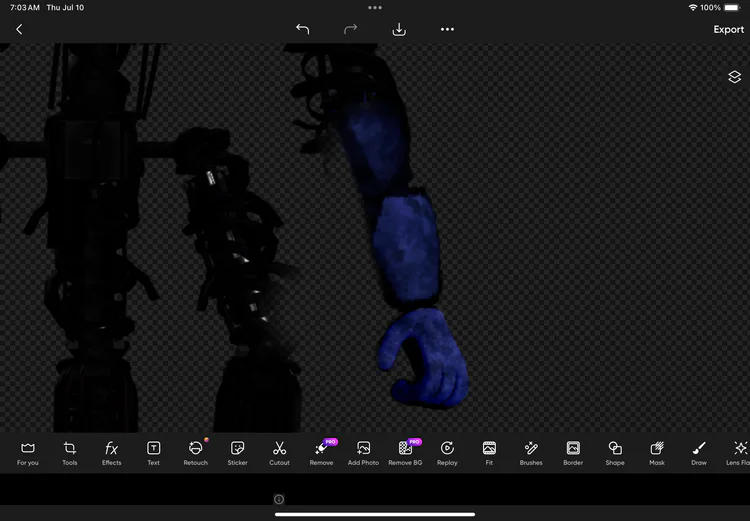Open the fx Effects tool
The height and width of the screenshot is (521, 750).
click(x=111, y=453)
